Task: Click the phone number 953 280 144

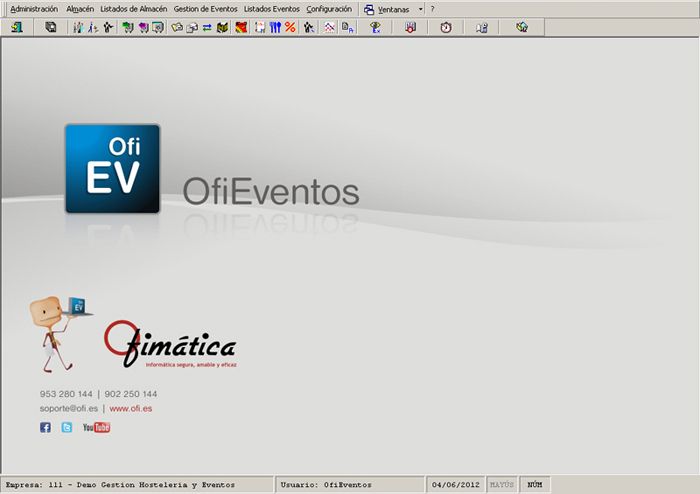Action: [66, 394]
